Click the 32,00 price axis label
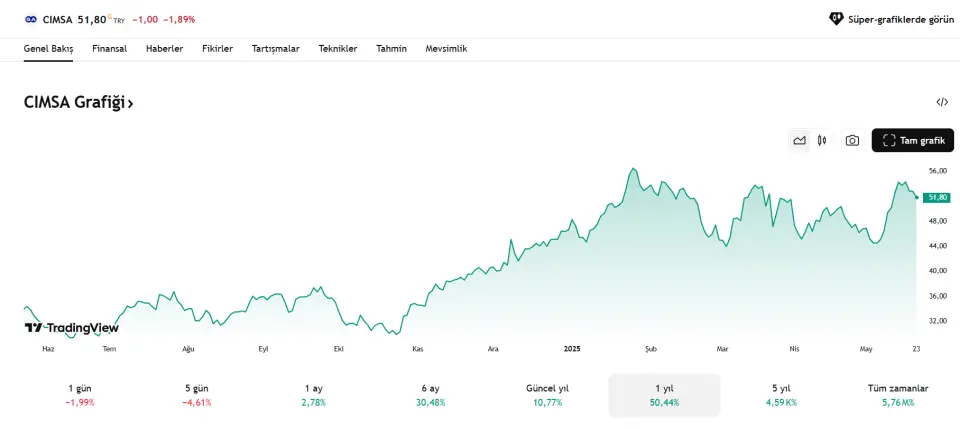The height and width of the screenshot is (429, 960). click(937, 321)
